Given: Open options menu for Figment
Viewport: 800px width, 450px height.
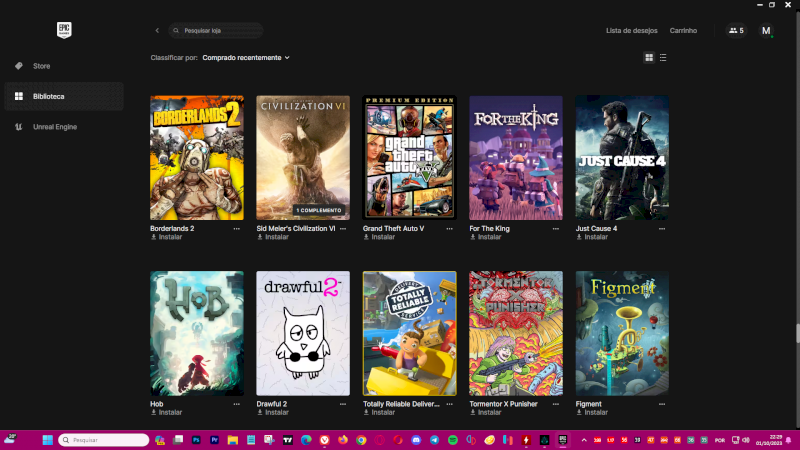Looking at the screenshot, I should tap(662, 404).
